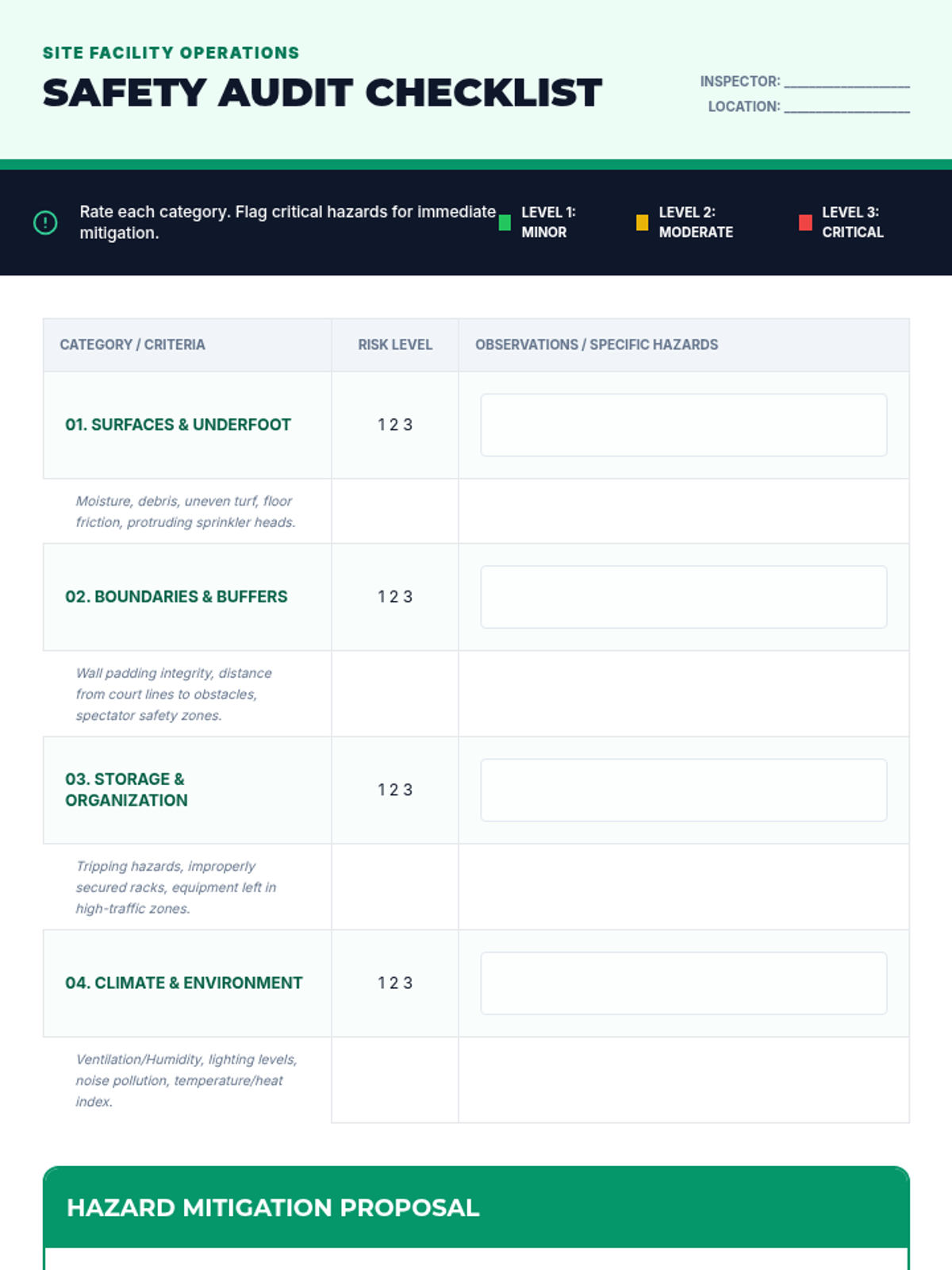Select risk level 2 for Storage & Organization
The height and width of the screenshot is (1270, 952).
point(394,790)
